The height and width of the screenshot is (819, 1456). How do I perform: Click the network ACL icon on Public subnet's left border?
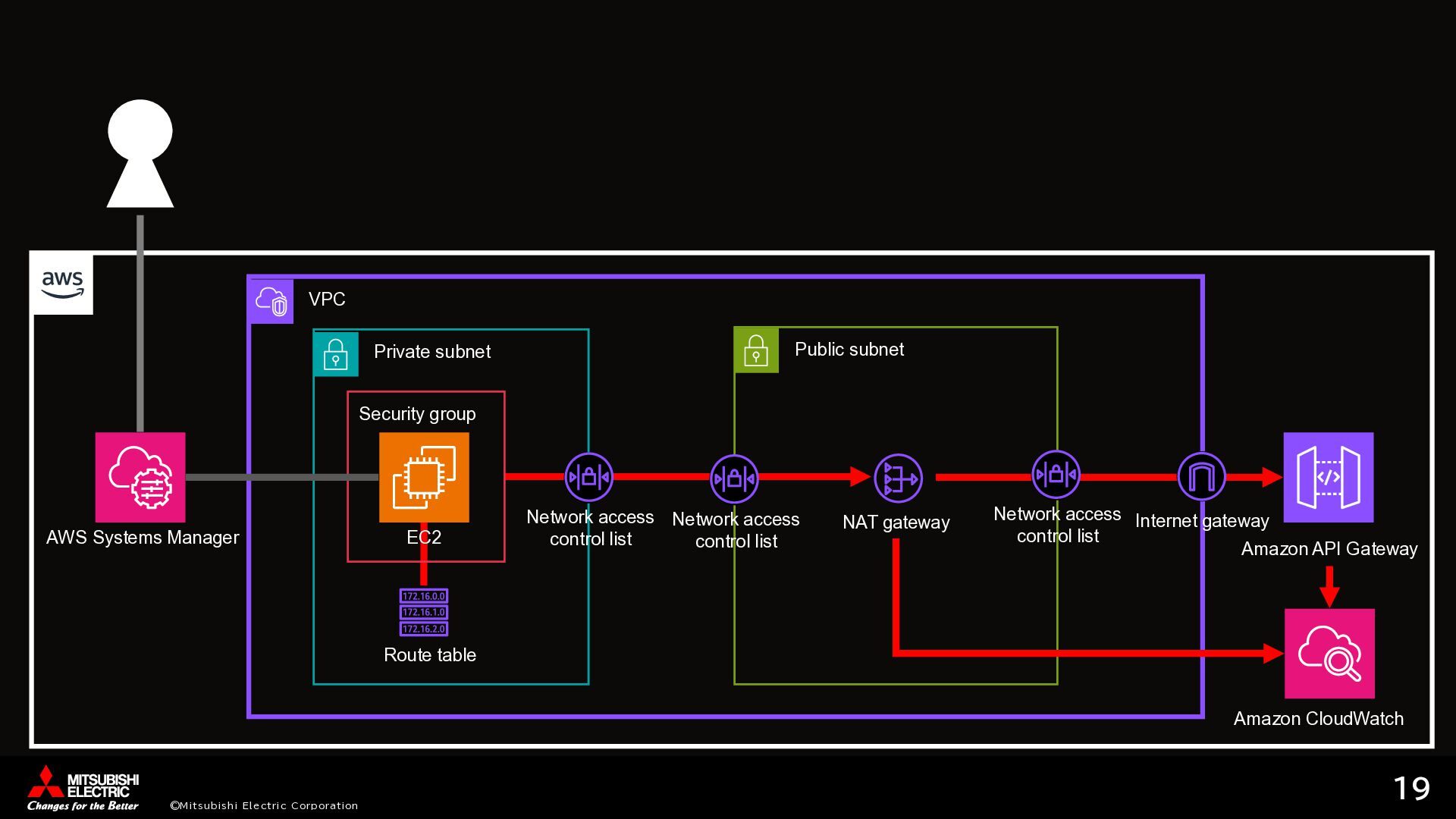point(734,479)
